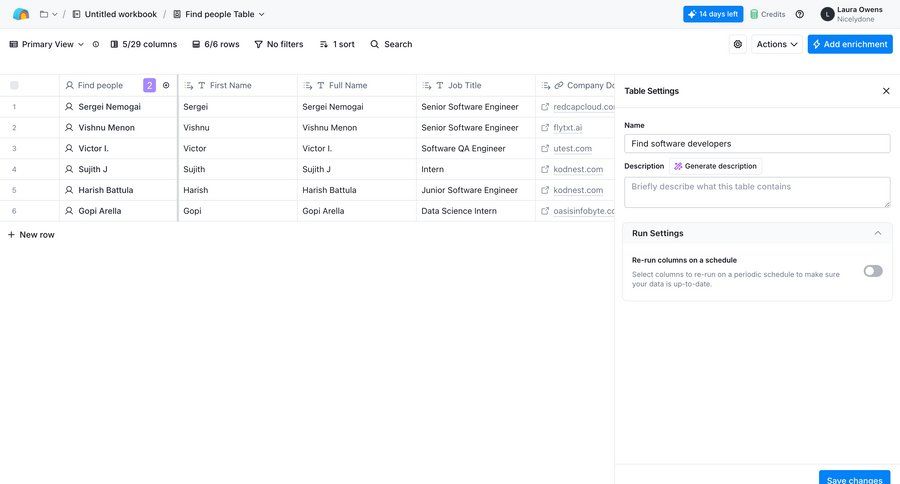Open the 1 sort menu

pyautogui.click(x=337, y=44)
